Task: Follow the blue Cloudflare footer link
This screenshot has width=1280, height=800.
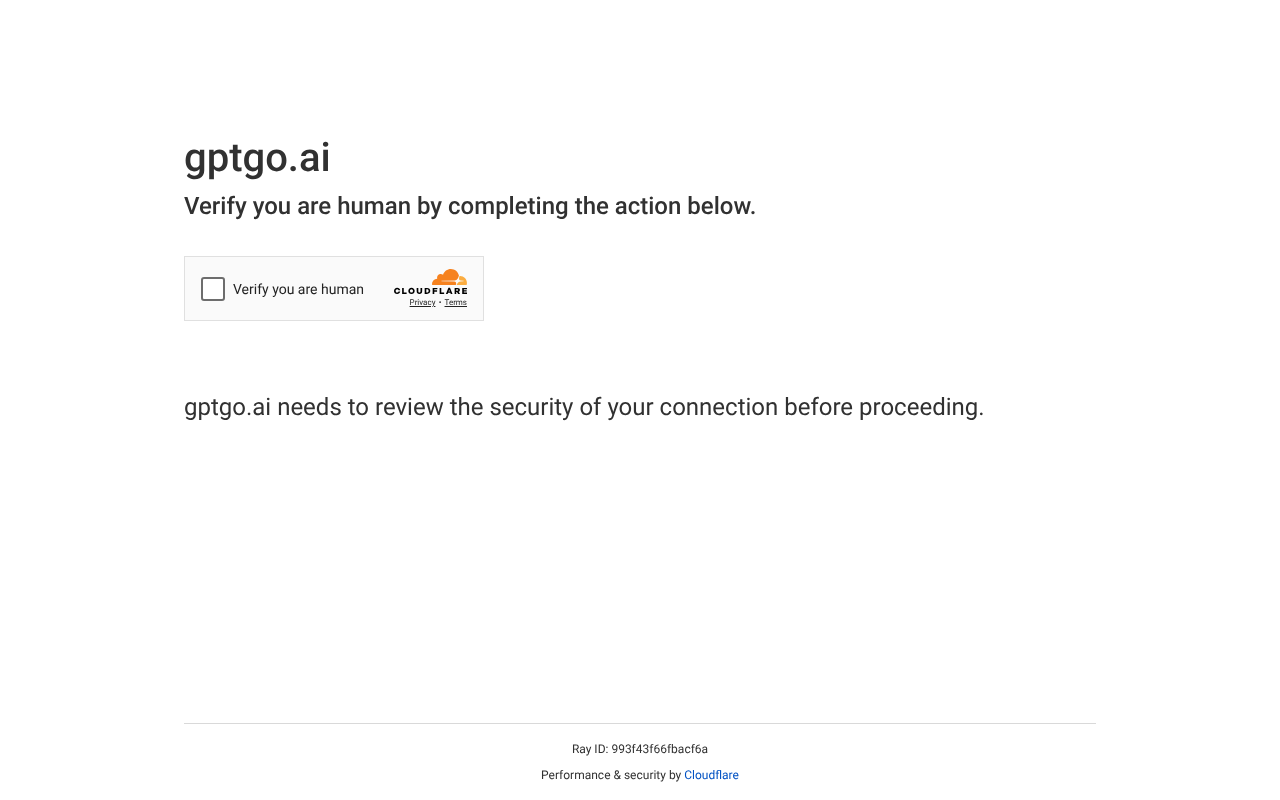Action: [711, 775]
